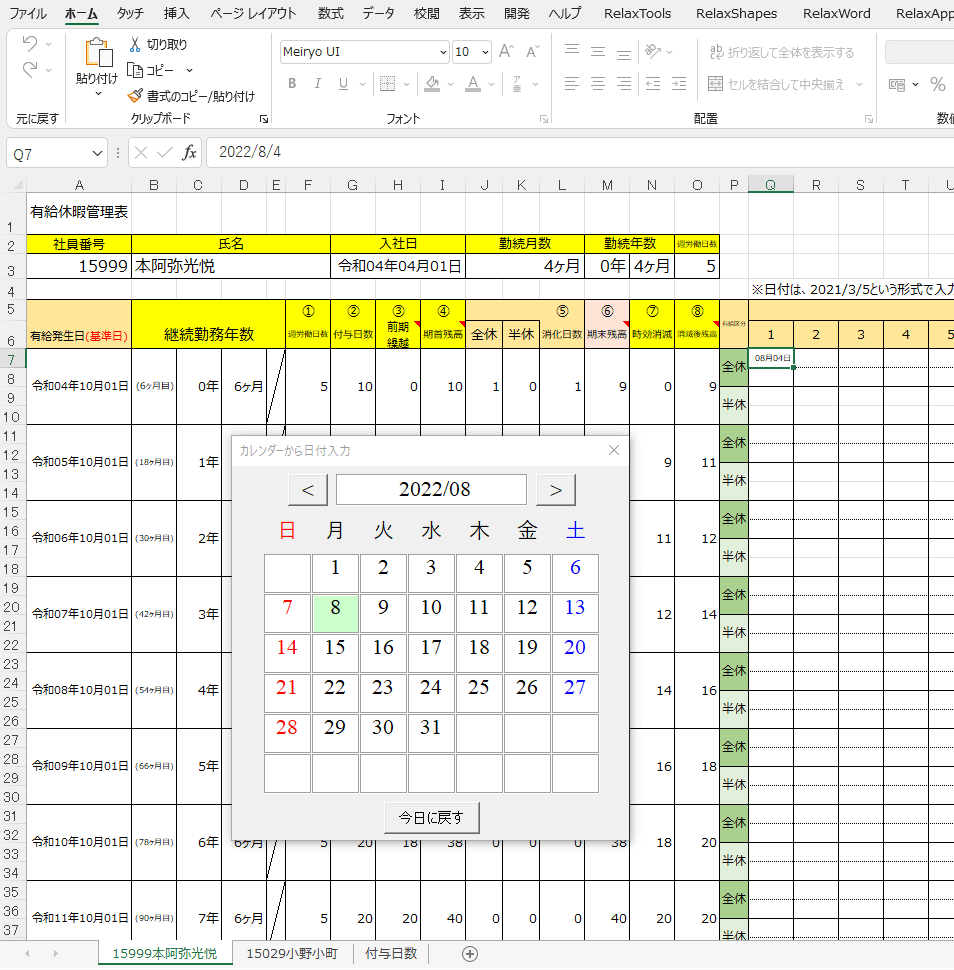Open the 挿入 ribbon tab
Viewport: 954px width, 970px height.
point(176,14)
